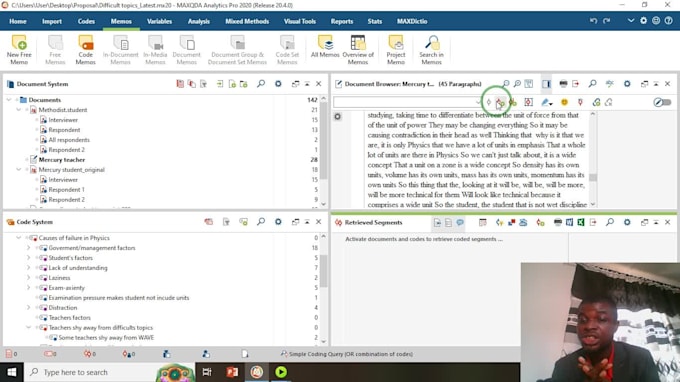Open search in the Document System panel
Screen dimensions: 680x382
point(261,84)
